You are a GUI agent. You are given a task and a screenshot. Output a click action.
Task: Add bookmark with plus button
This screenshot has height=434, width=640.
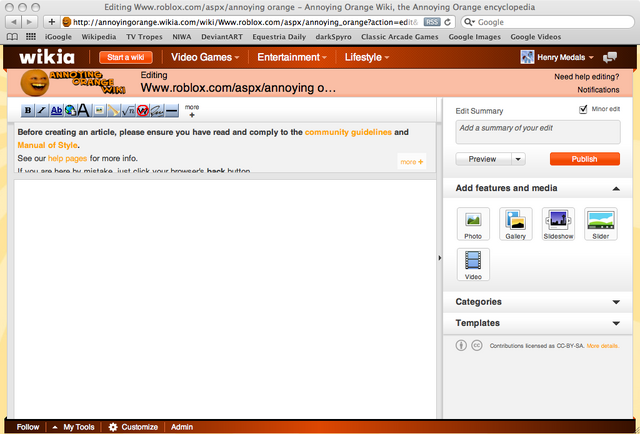coord(51,22)
